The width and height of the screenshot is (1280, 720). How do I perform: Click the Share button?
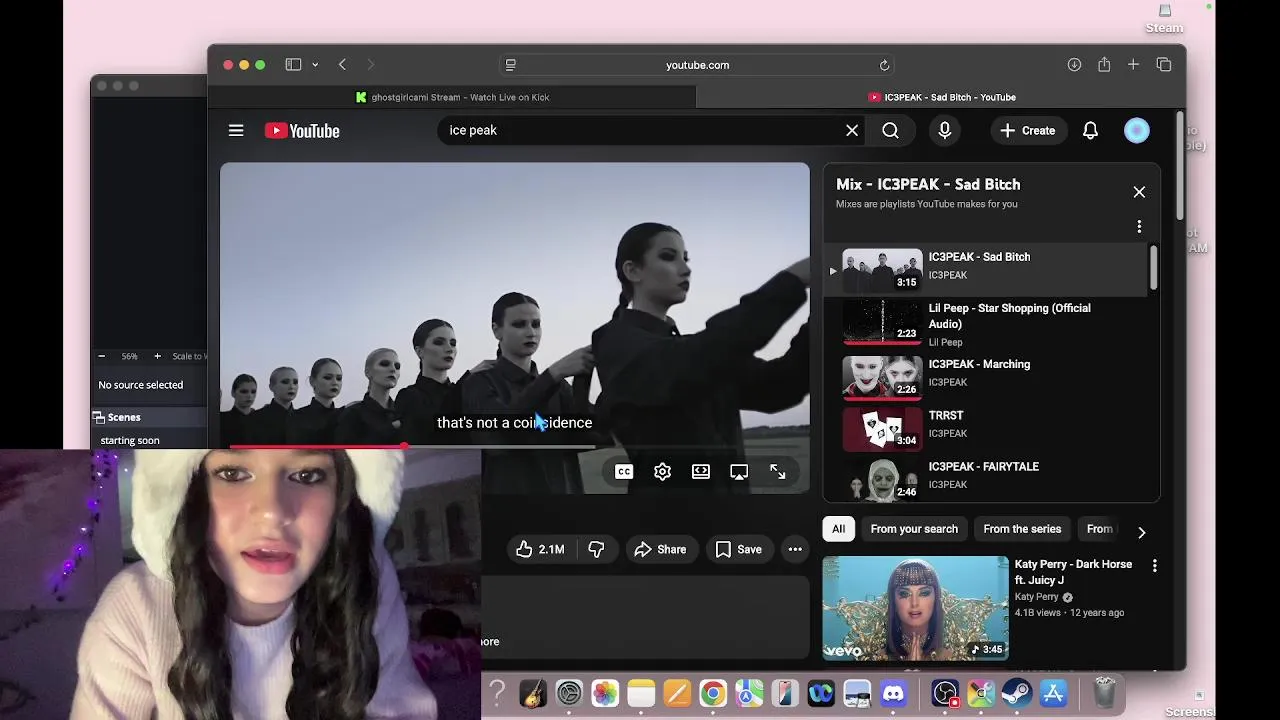(x=660, y=549)
